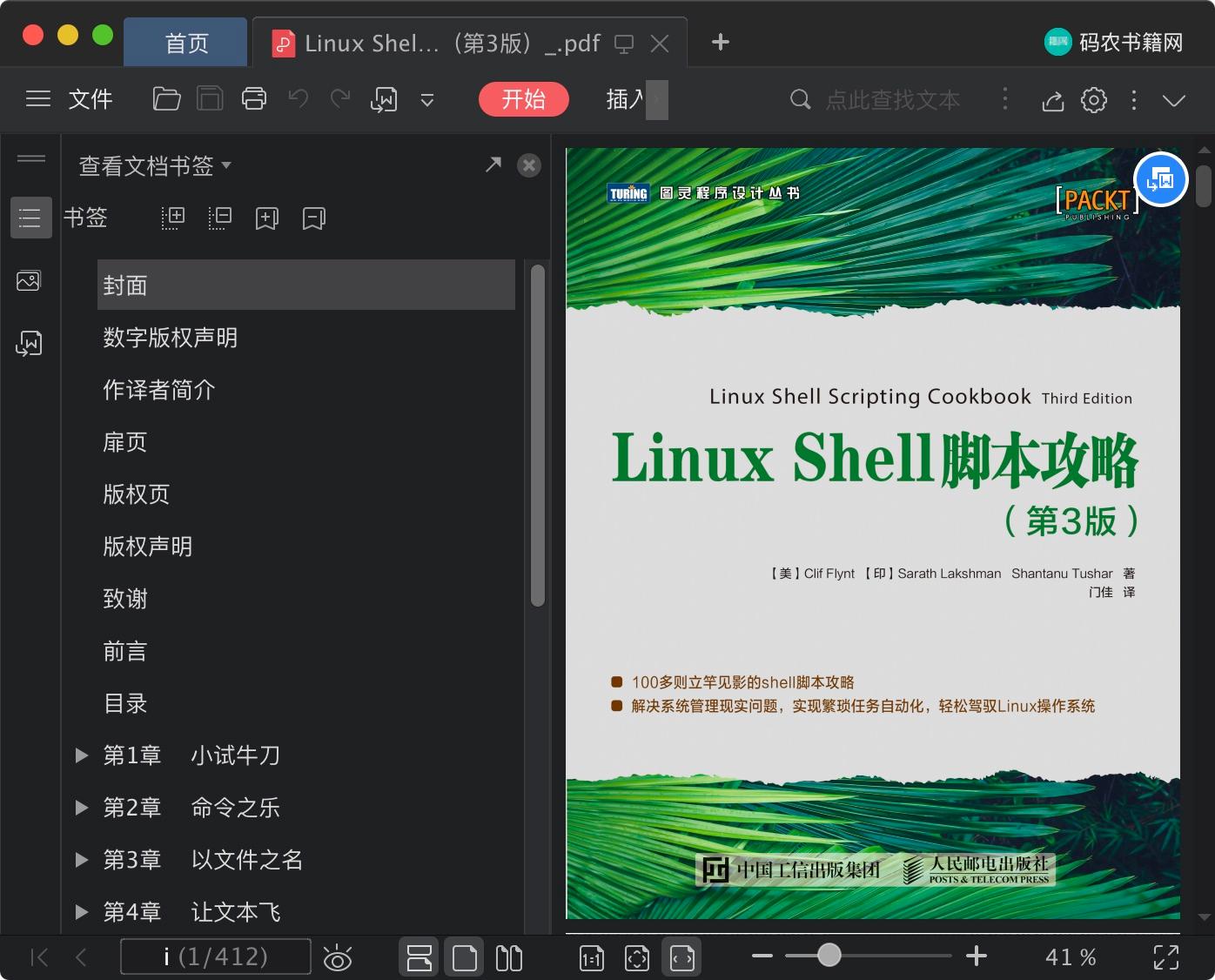Screen dimensions: 1215x980
Task: Click the print icon
Action: tap(254, 99)
